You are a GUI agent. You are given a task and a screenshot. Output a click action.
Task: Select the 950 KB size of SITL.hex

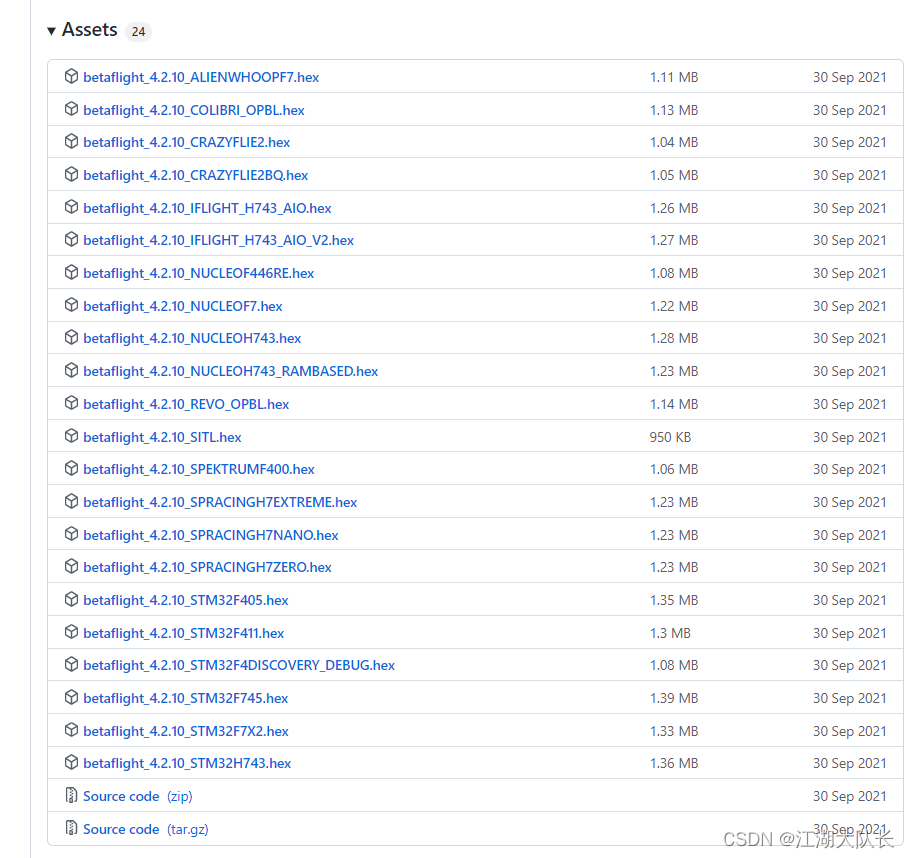pyautogui.click(x=670, y=437)
